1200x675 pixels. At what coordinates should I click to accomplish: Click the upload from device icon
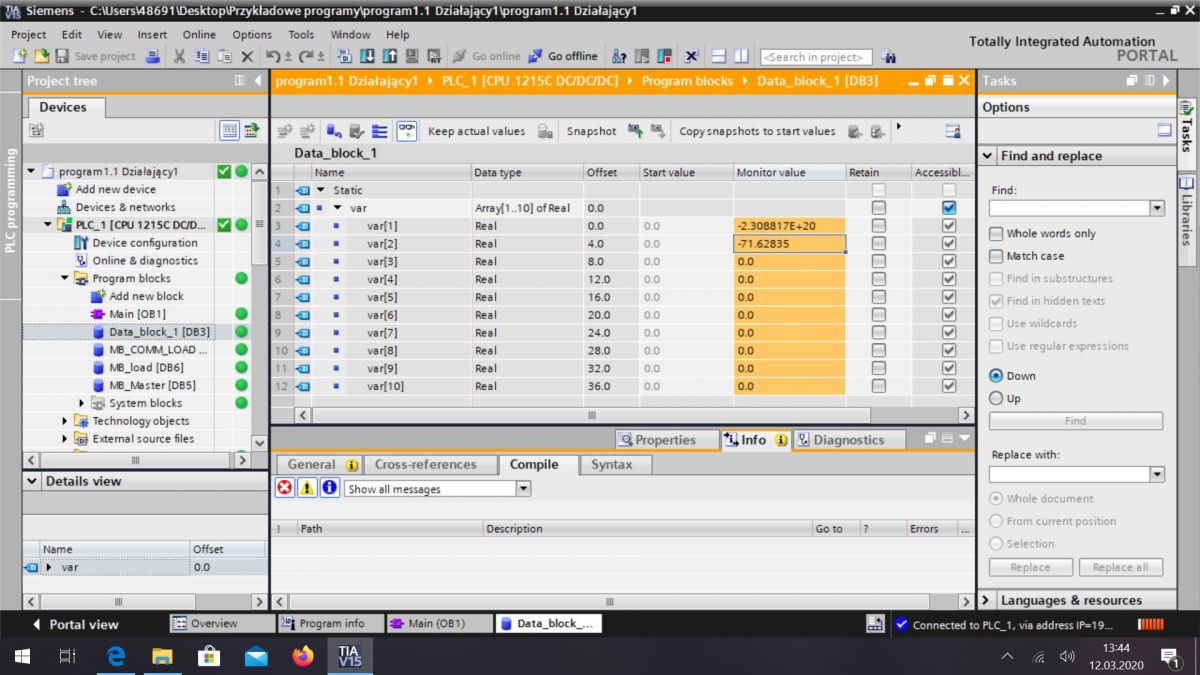click(389, 56)
